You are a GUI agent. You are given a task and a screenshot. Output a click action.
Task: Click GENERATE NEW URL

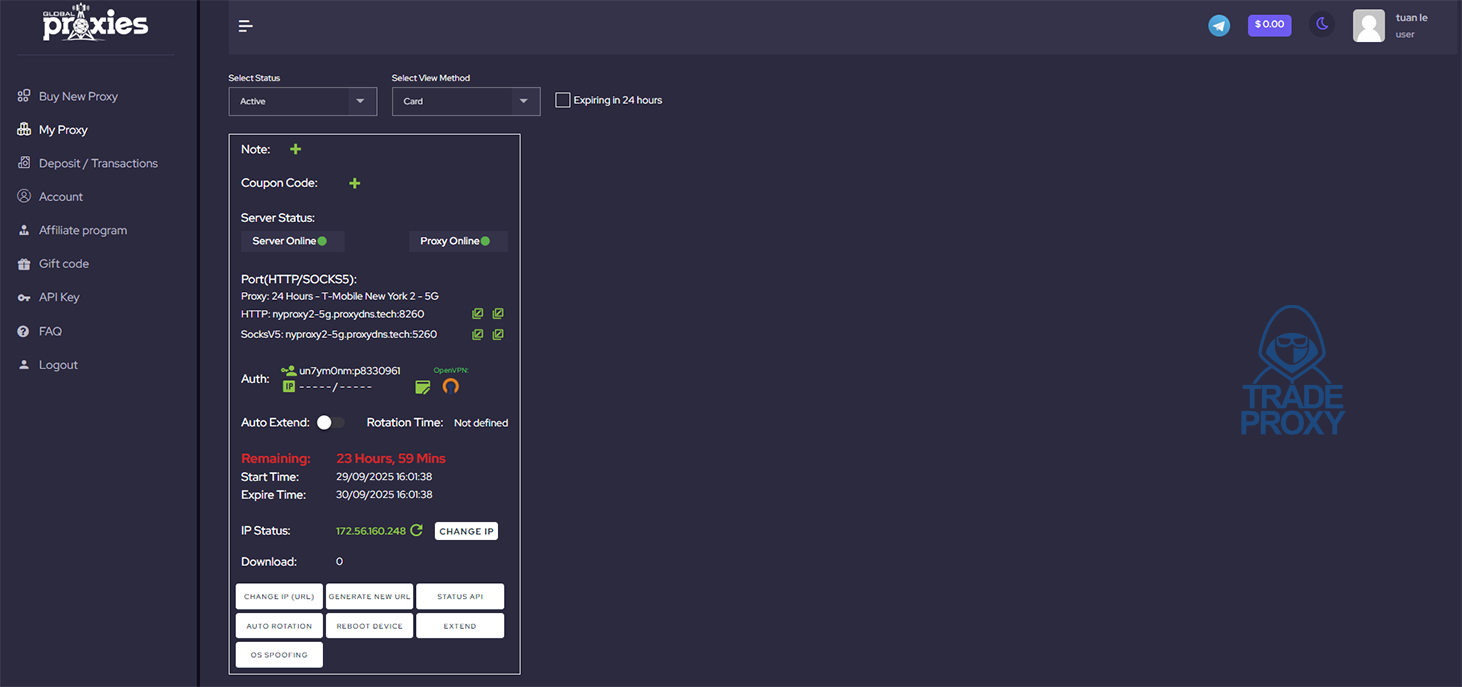(369, 596)
